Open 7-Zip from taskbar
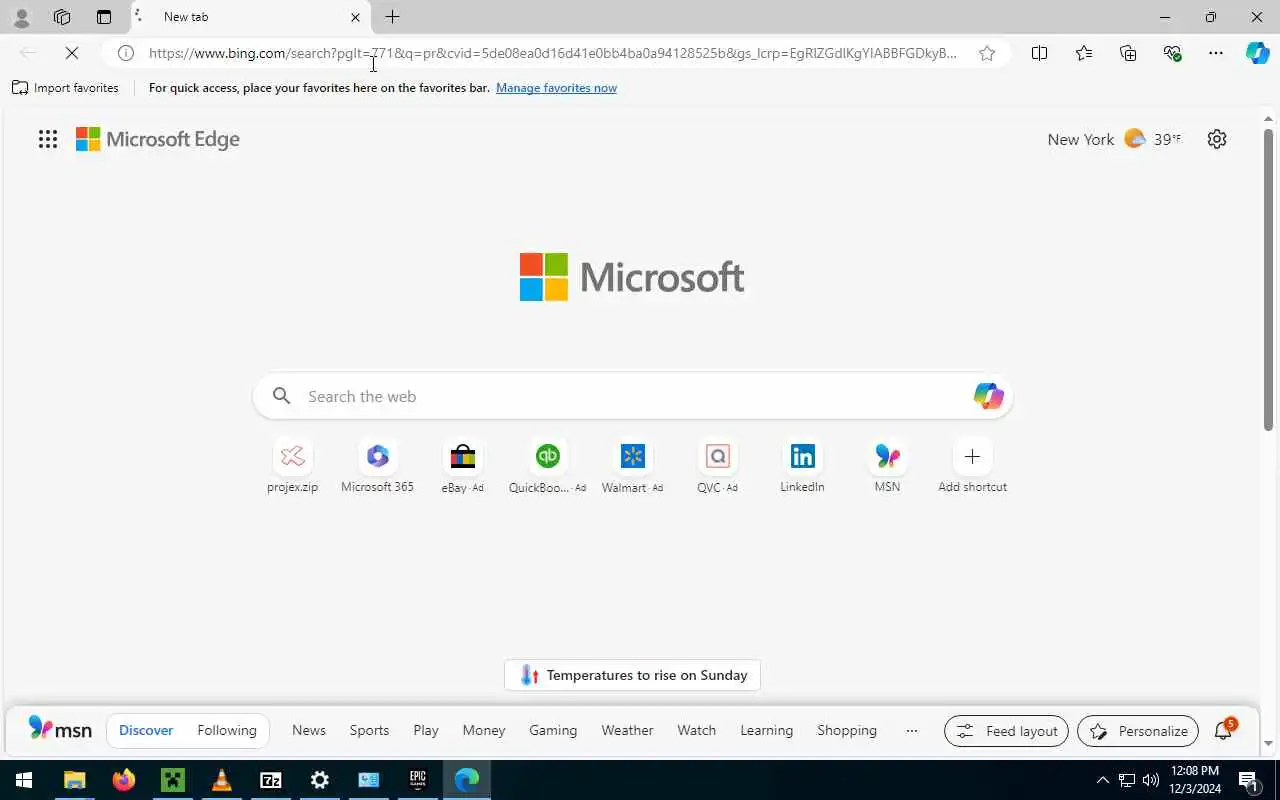Screen dimensions: 1280x800 271,780
